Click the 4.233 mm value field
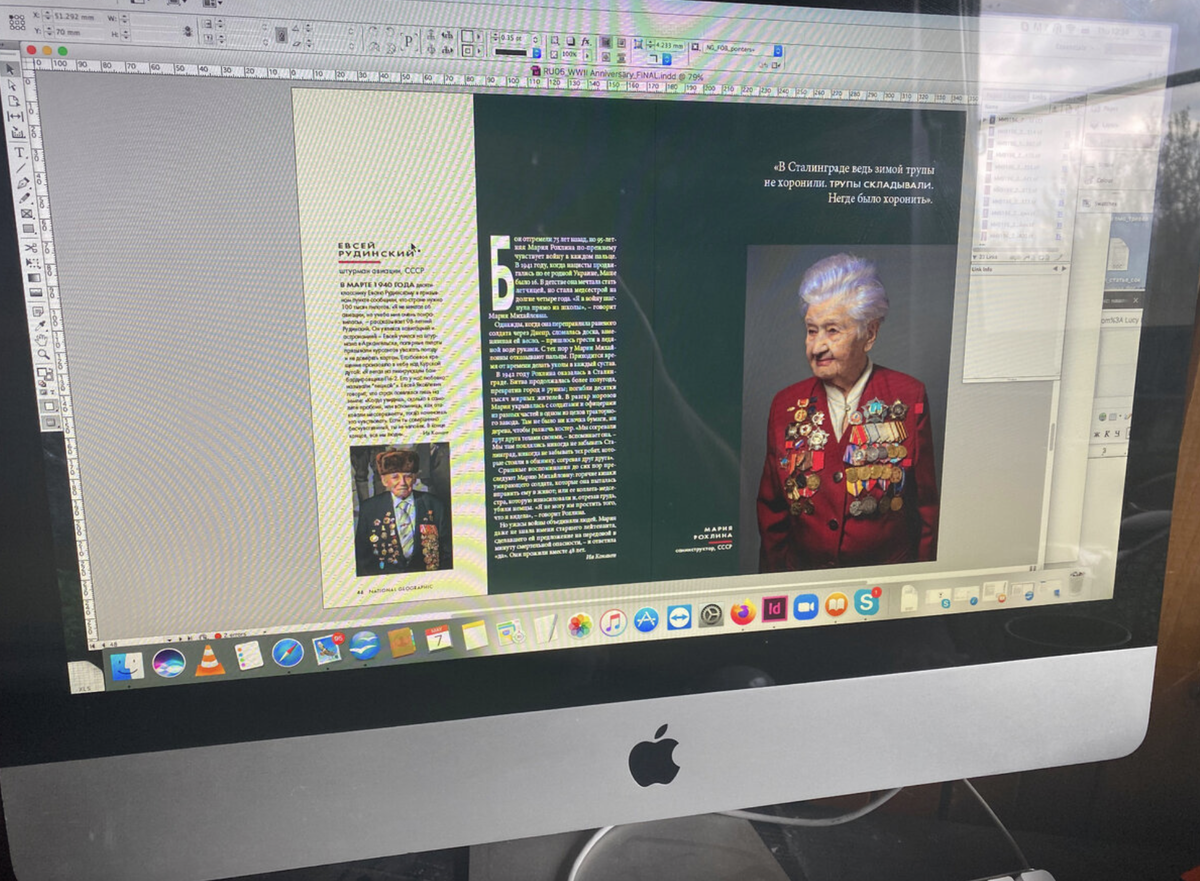Image resolution: width=1200 pixels, height=881 pixels. tap(668, 45)
